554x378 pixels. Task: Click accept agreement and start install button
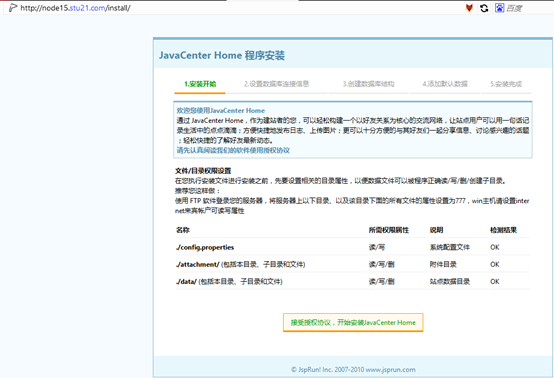click(353, 322)
